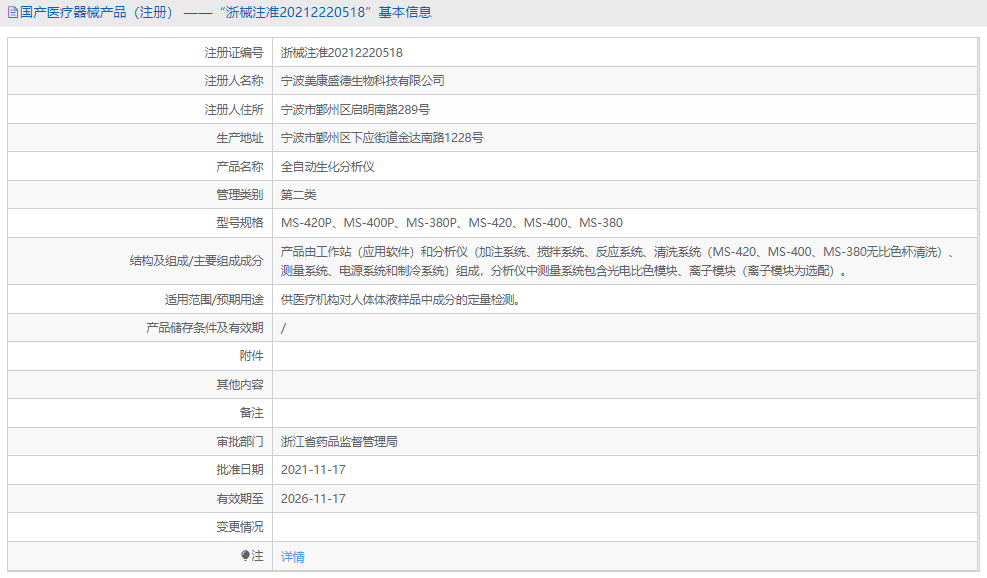Click the 有效期至 label cell

pos(140,499)
